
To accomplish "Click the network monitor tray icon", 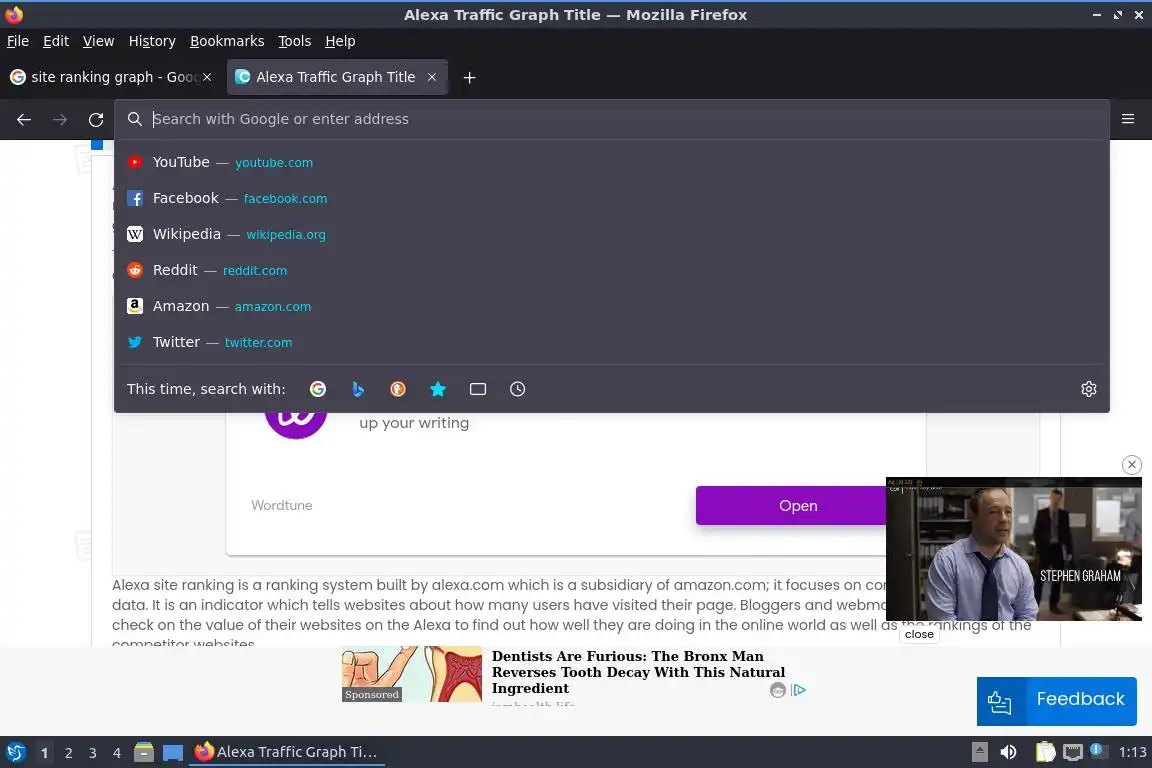I will [1073, 752].
